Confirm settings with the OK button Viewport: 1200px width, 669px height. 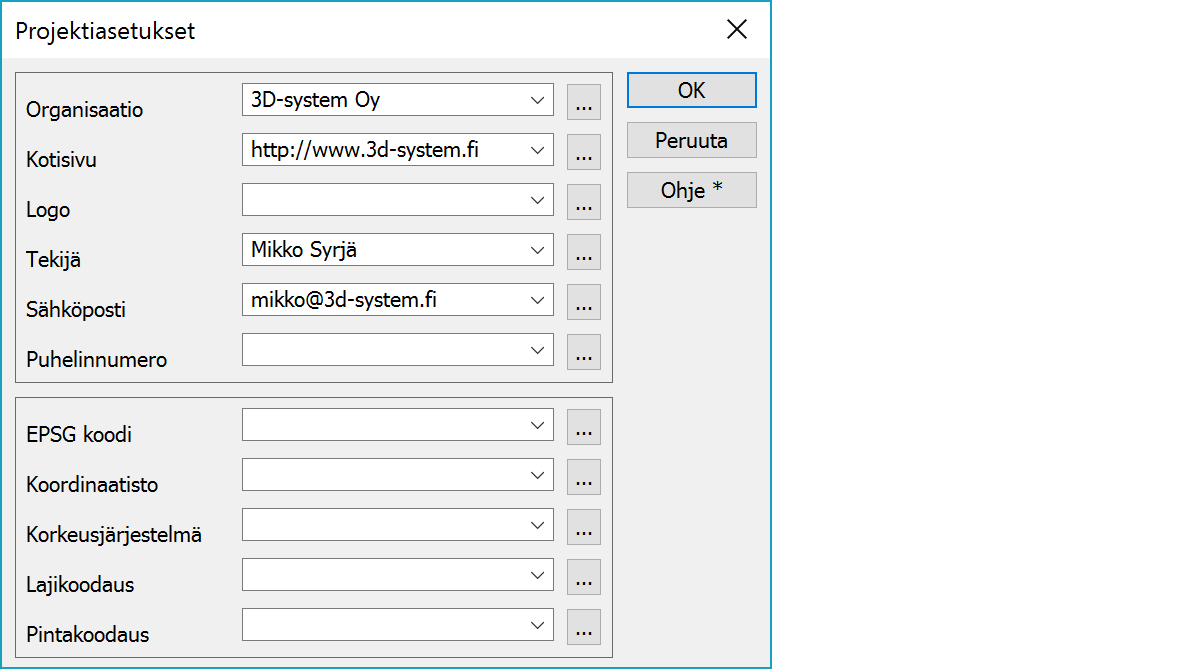pos(691,90)
